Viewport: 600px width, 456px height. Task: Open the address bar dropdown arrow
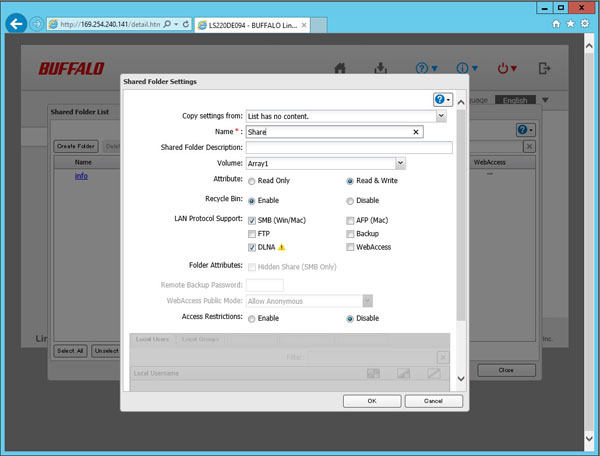coord(176,24)
